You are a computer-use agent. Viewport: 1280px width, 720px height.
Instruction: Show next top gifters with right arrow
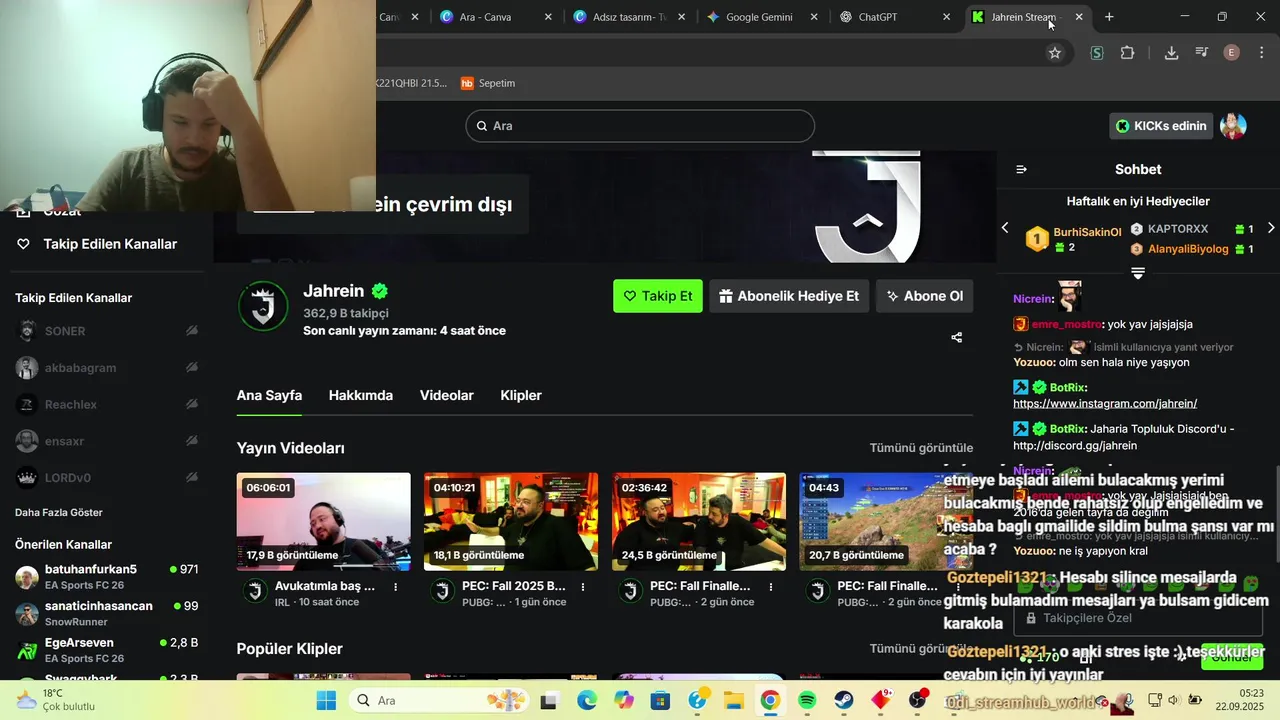point(1271,228)
